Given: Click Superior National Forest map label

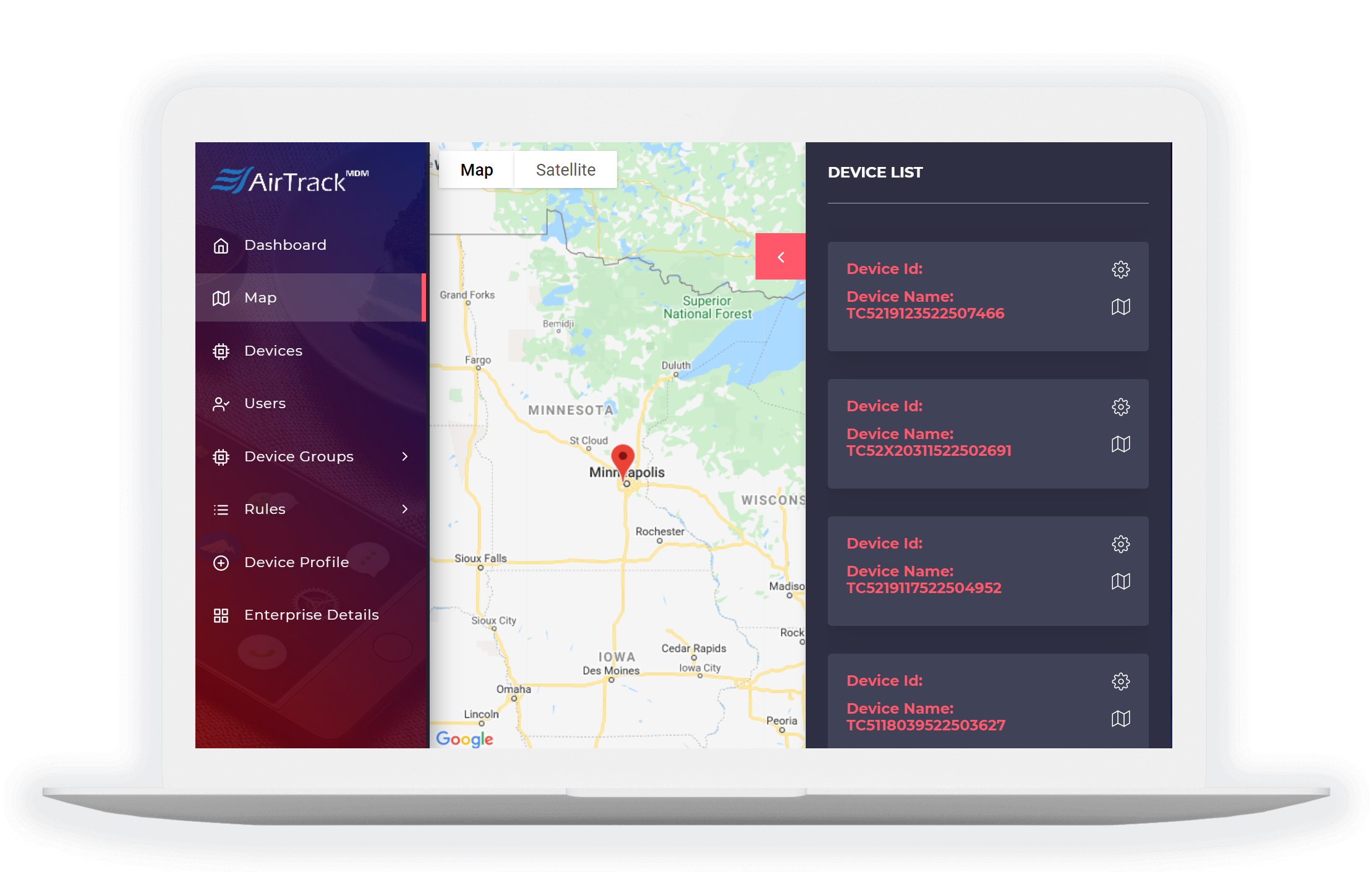Looking at the screenshot, I should pyautogui.click(x=707, y=307).
